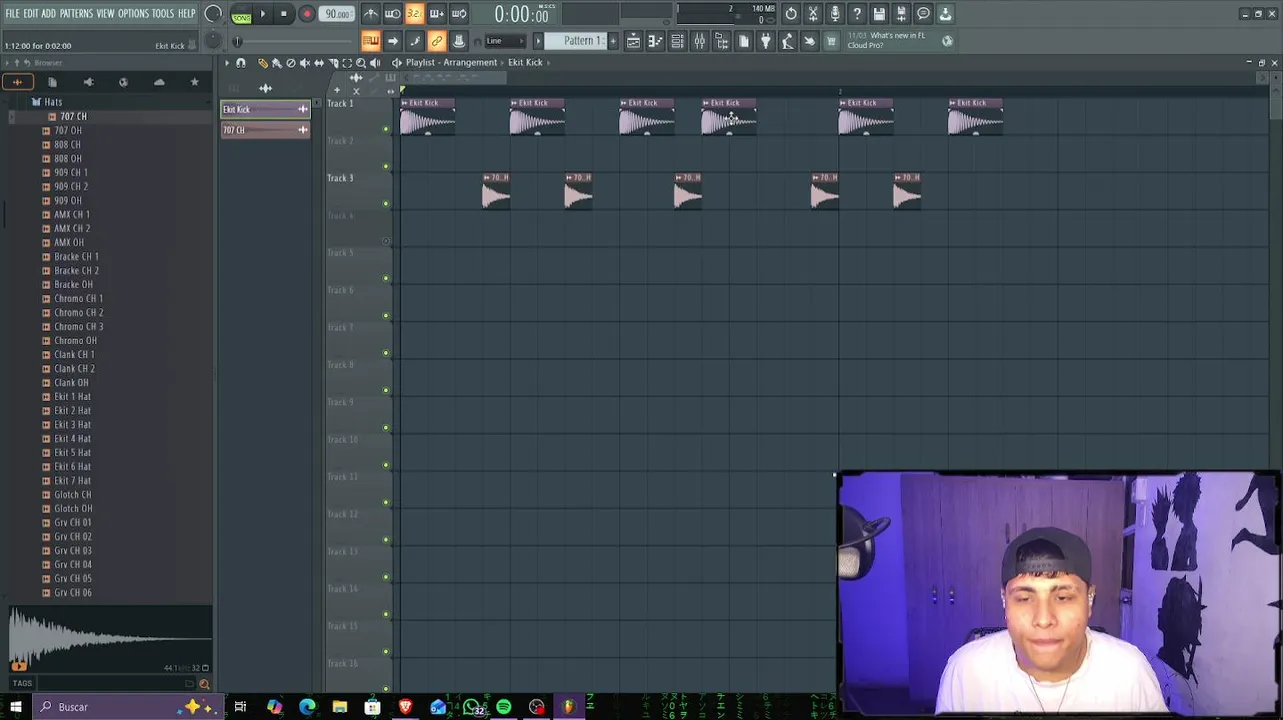1283x720 pixels.
Task: Select the Paint brush tool in playlist
Action: [277, 62]
